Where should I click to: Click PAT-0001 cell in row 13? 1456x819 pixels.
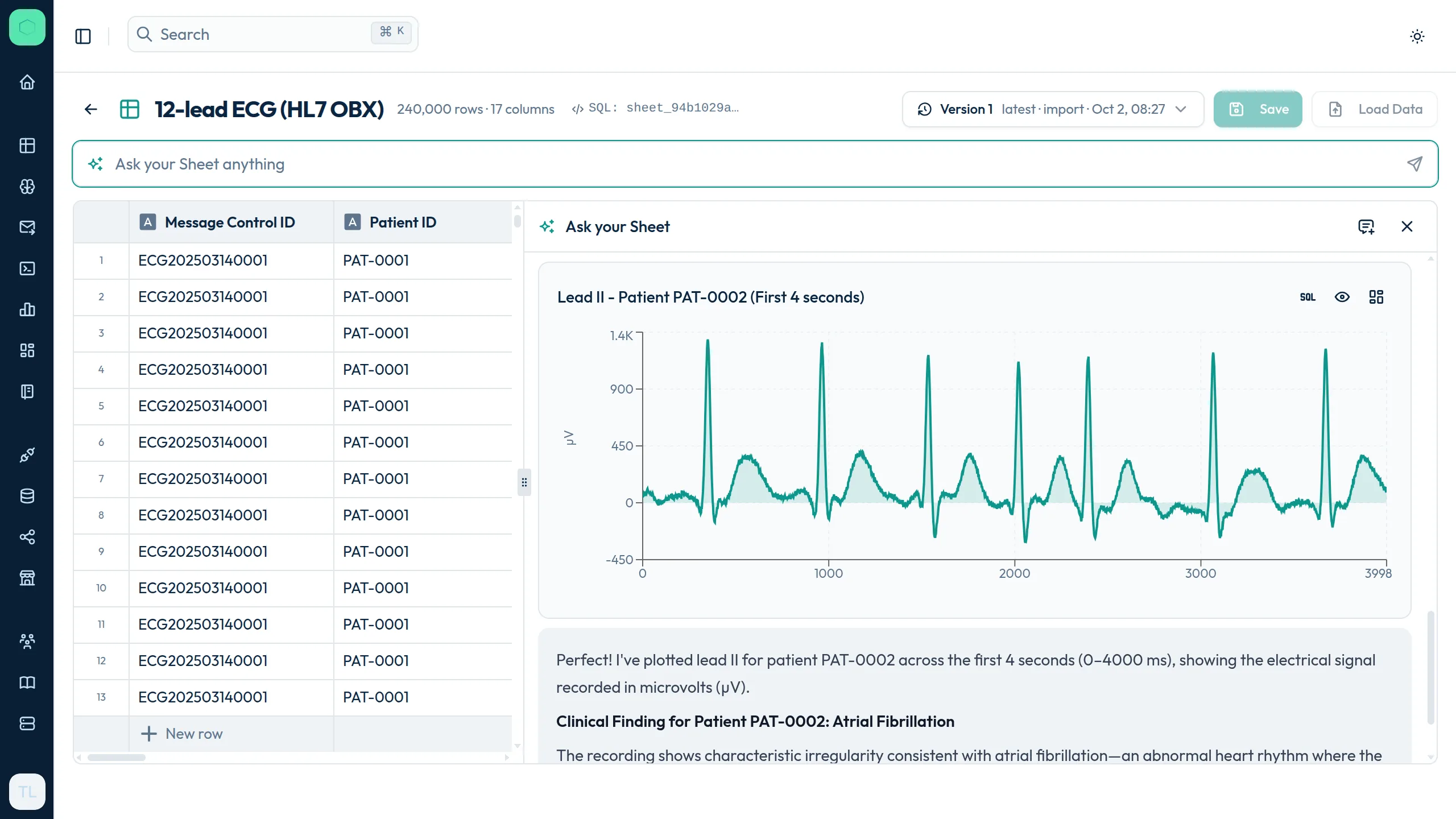click(422, 697)
